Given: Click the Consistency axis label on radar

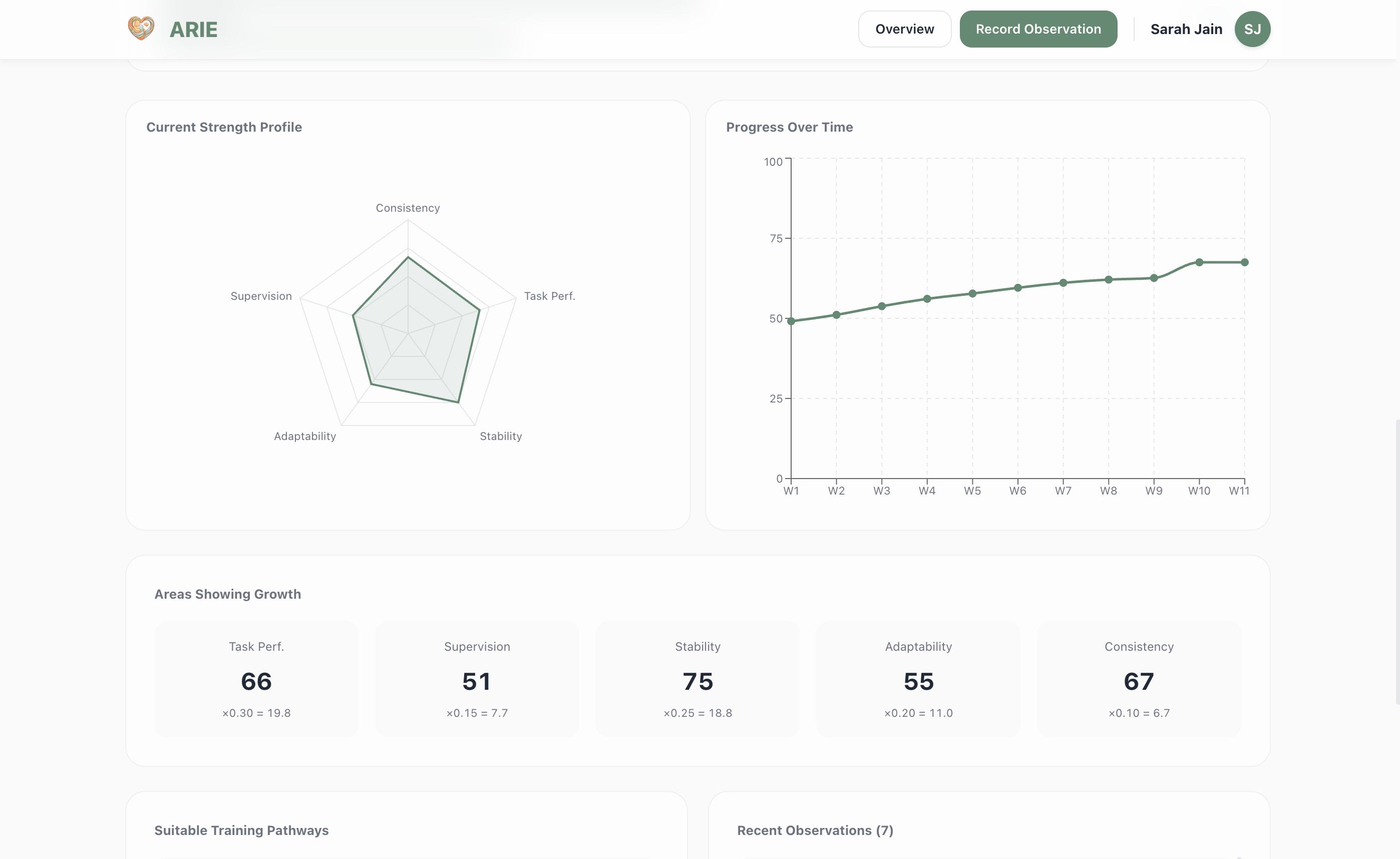Looking at the screenshot, I should pyautogui.click(x=408, y=208).
